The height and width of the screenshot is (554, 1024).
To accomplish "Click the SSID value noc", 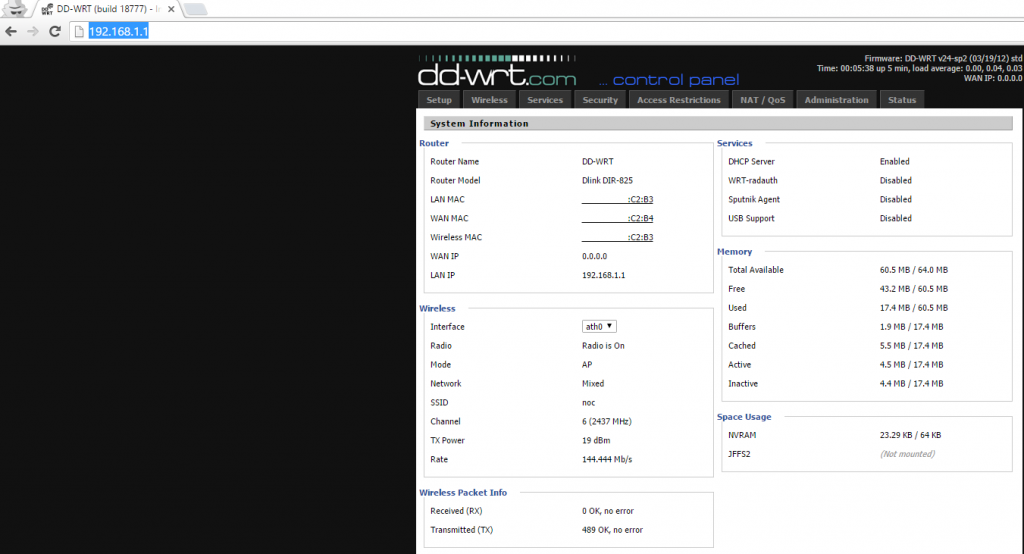I will (588, 402).
